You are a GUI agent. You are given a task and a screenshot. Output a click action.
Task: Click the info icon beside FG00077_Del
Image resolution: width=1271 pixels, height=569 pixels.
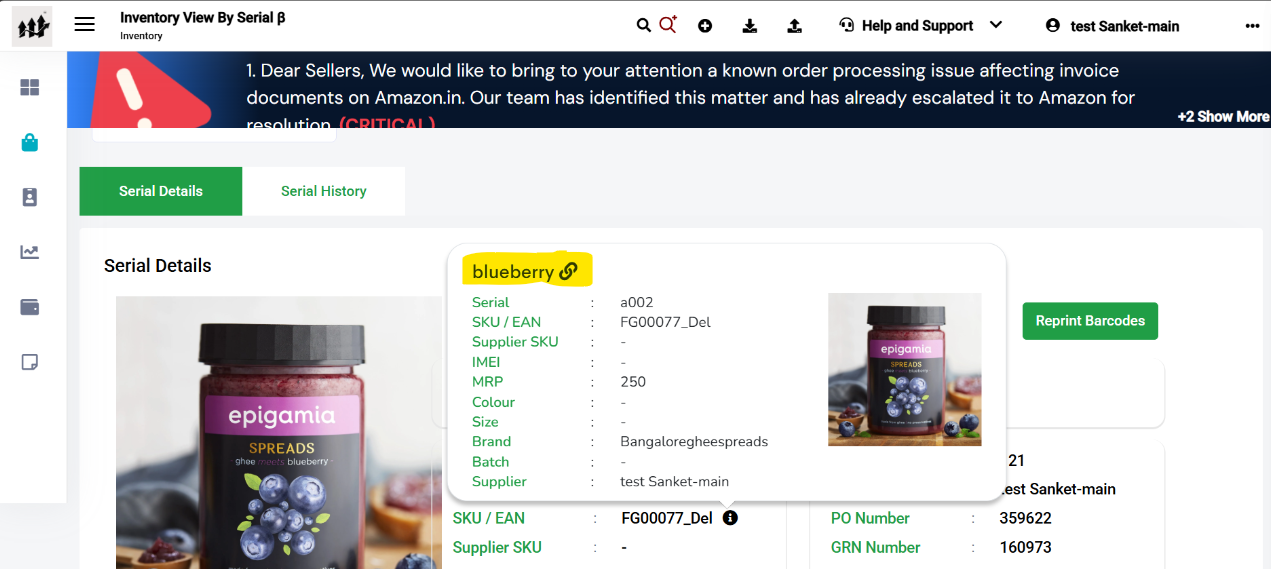click(730, 518)
